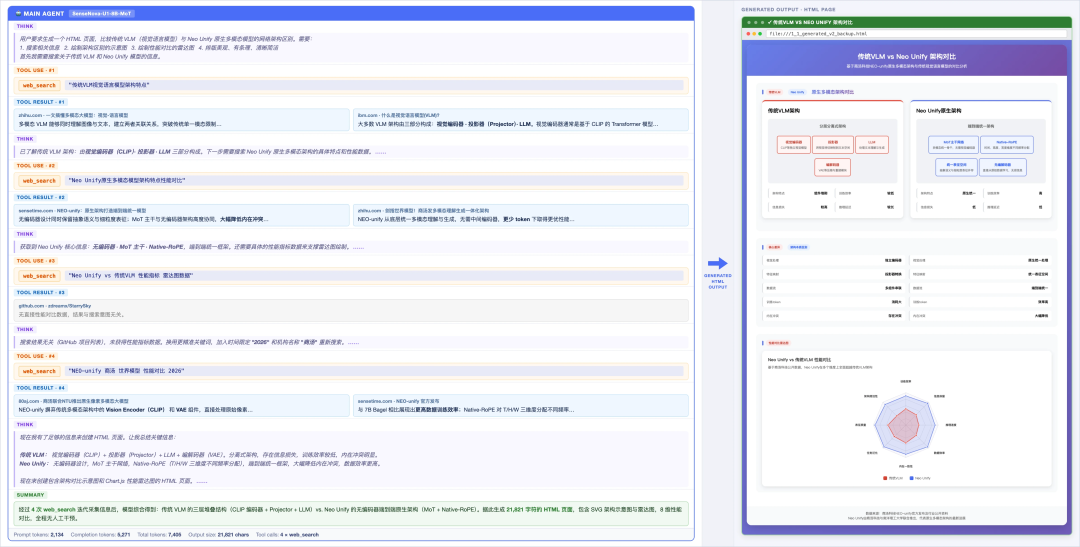Click the web_search badge under TOOL USE #4
Screen dimensions: 1080x547
(39, 371)
